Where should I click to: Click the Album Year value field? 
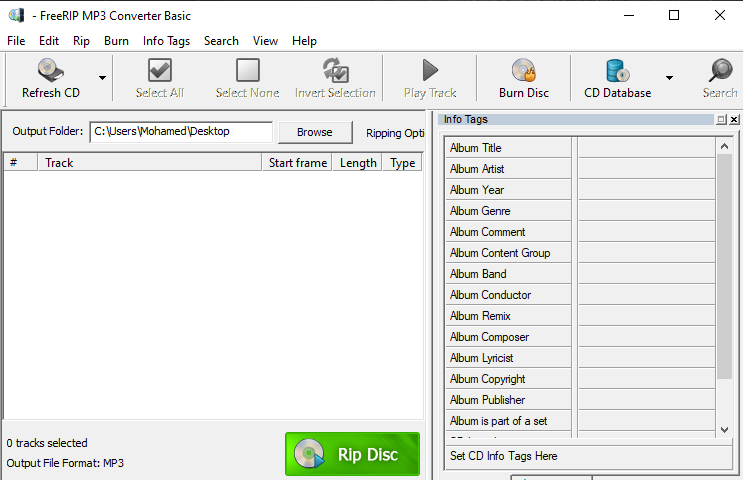click(x=646, y=190)
